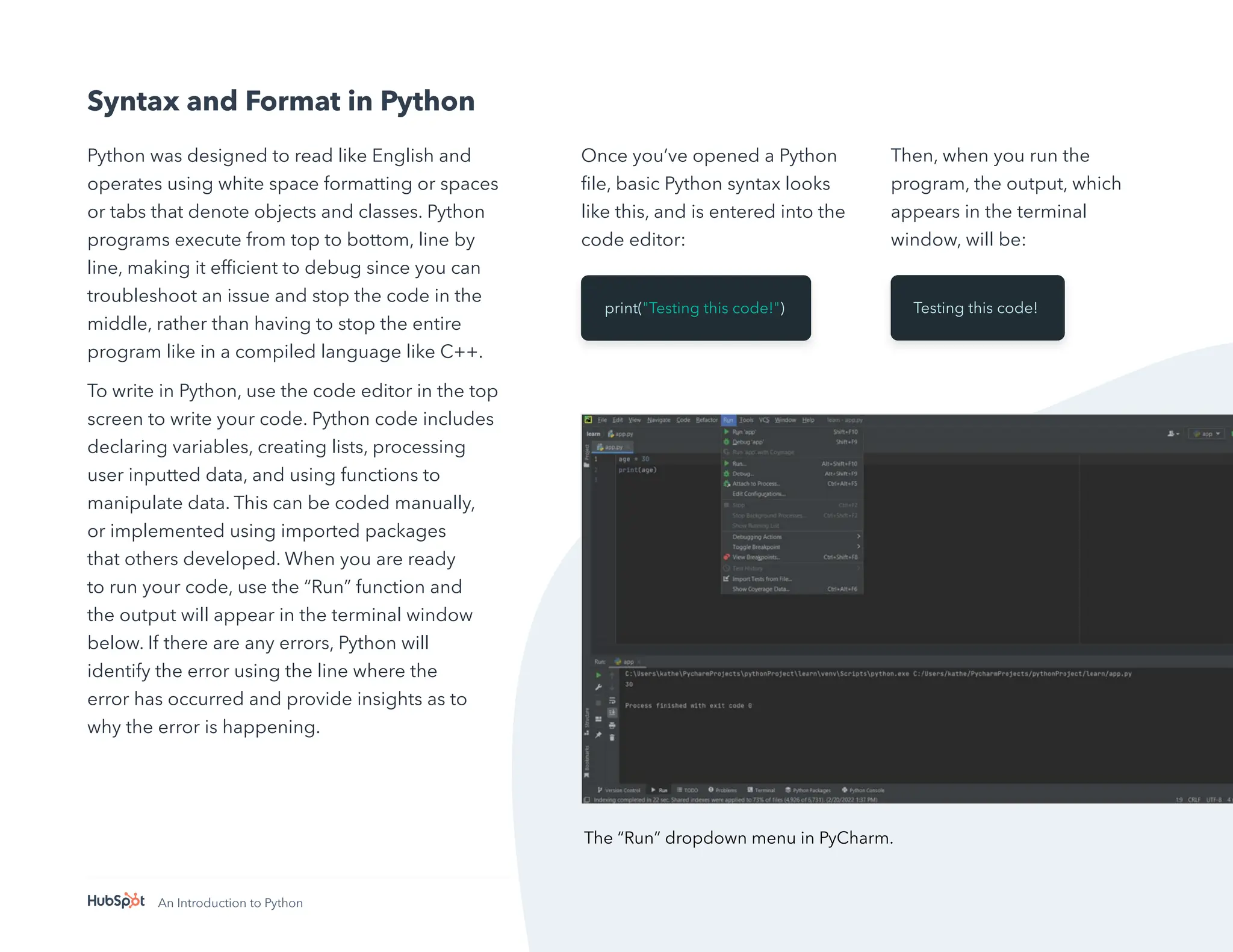Click the green Debug 'app' bug icon
This screenshot has height=952, width=1233.
tap(727, 442)
